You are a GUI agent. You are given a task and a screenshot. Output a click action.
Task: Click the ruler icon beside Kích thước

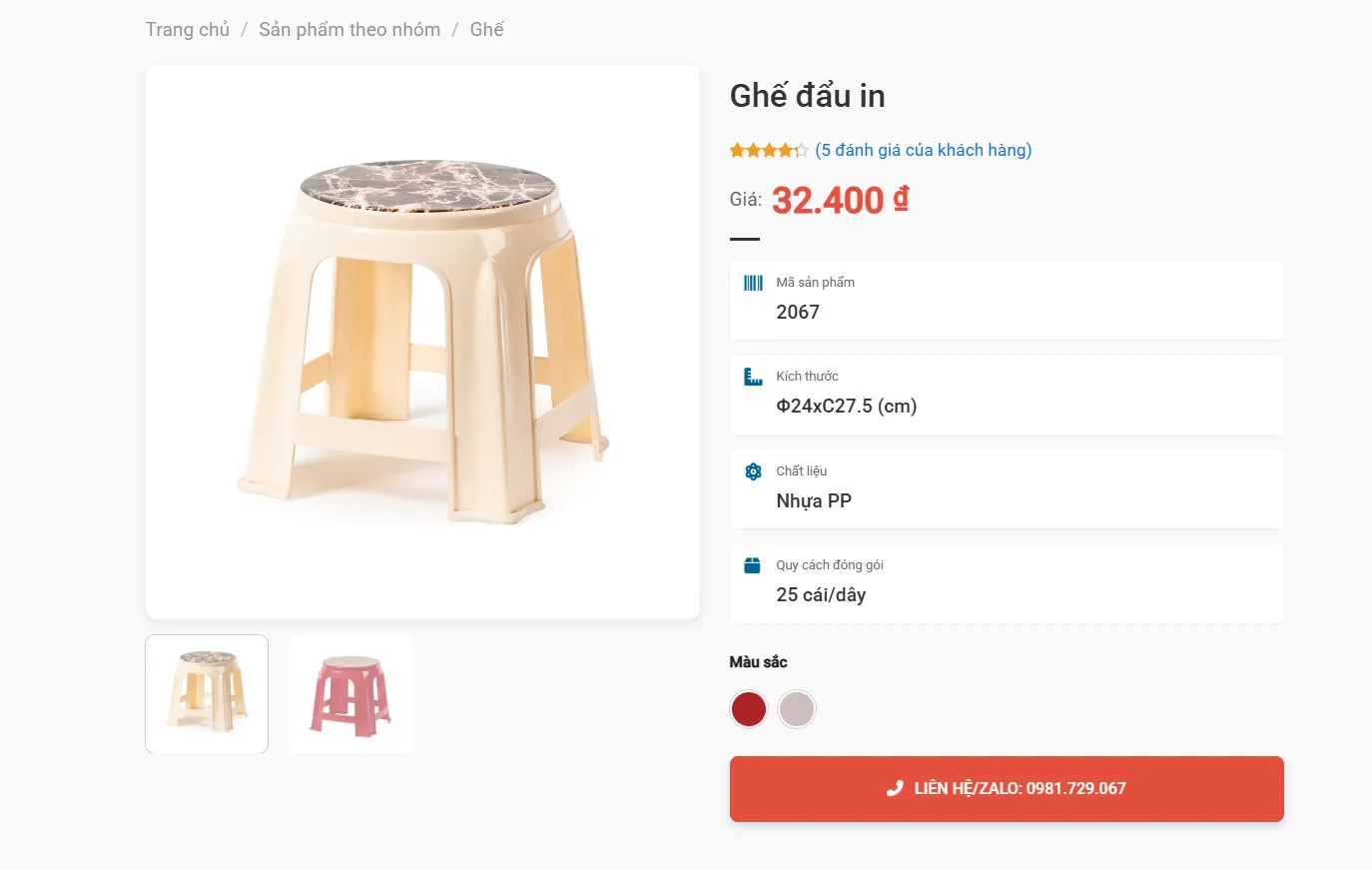tap(753, 377)
